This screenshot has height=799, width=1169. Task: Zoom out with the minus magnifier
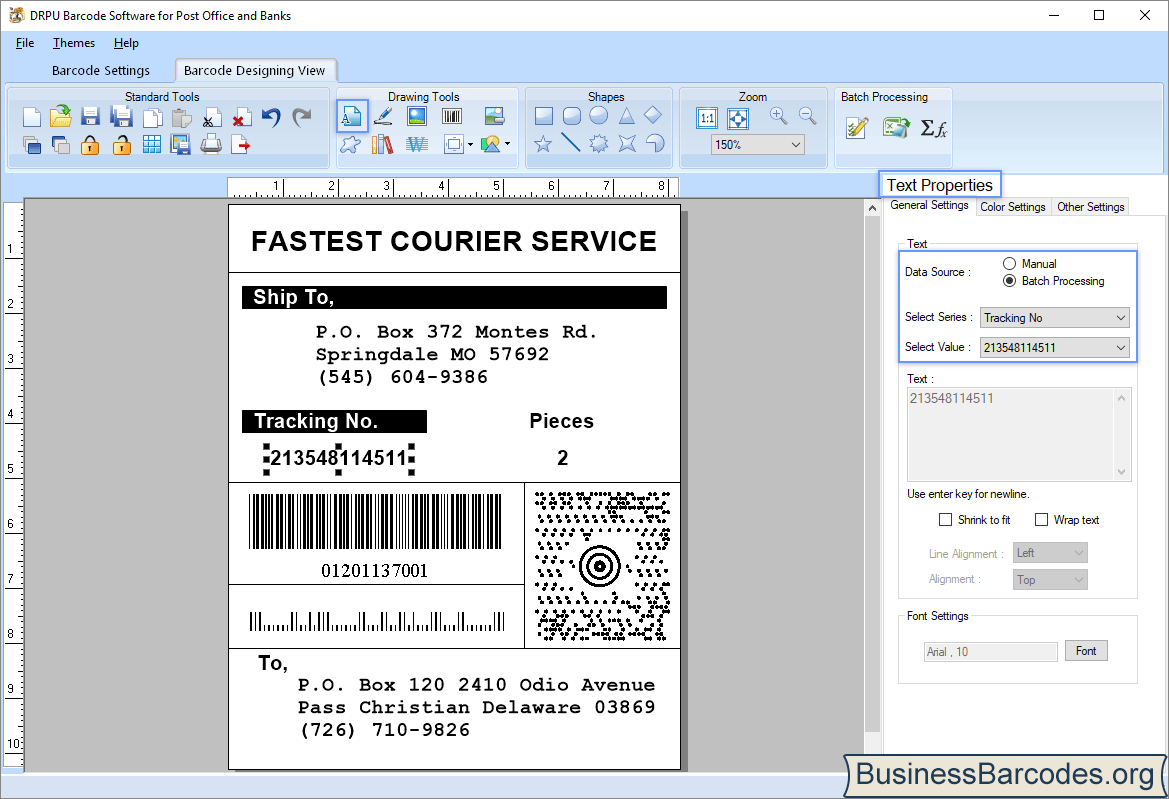807,116
